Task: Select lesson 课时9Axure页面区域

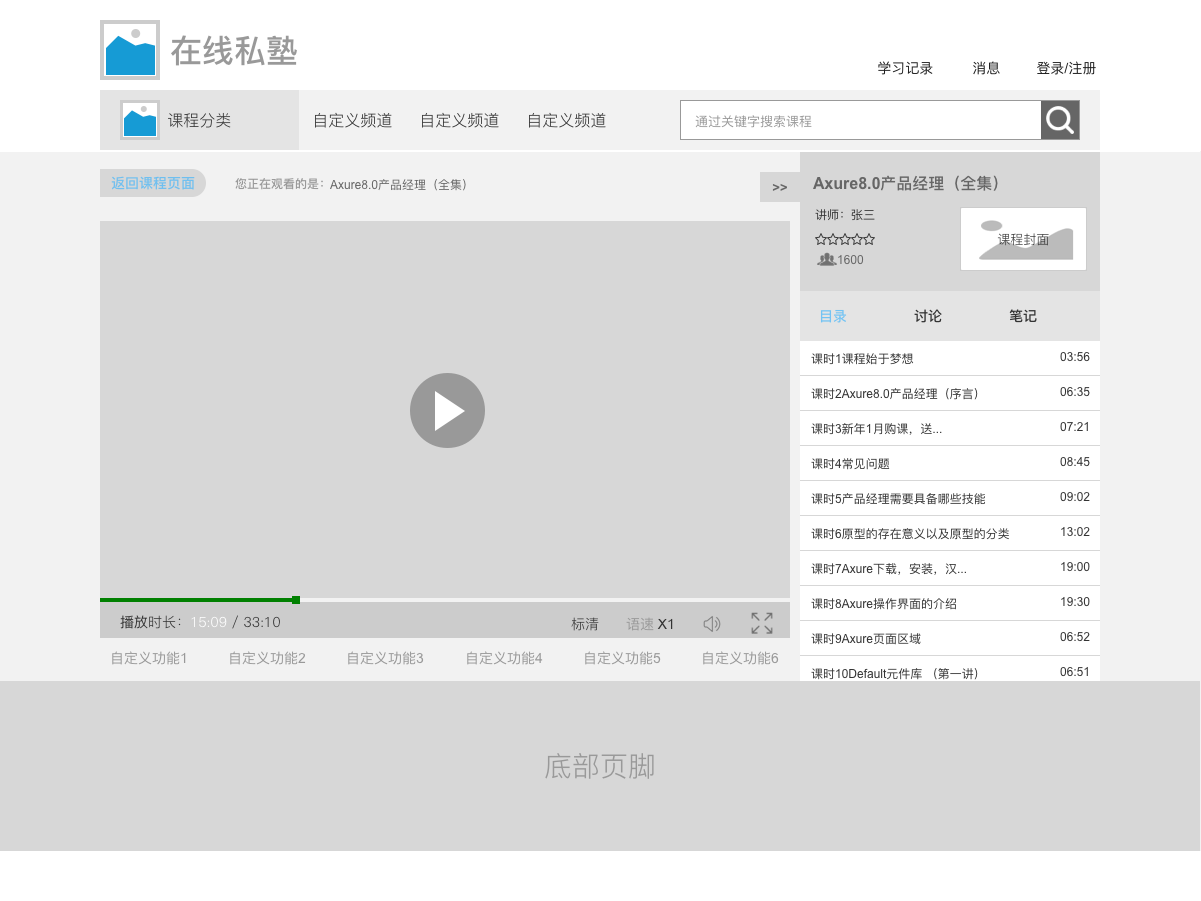Action: click(950, 638)
